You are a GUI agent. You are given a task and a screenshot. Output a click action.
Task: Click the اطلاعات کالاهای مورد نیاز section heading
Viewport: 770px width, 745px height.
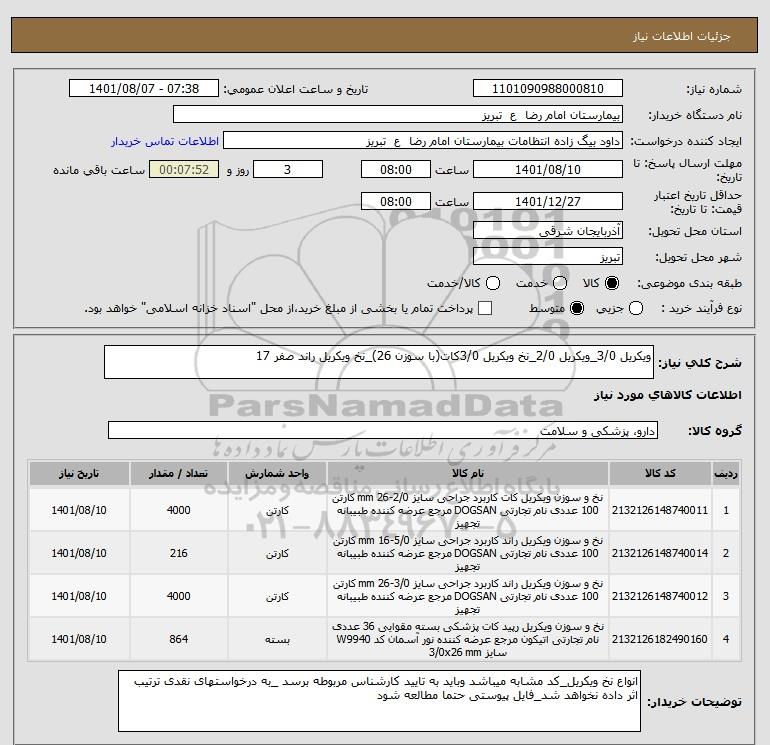(668, 395)
